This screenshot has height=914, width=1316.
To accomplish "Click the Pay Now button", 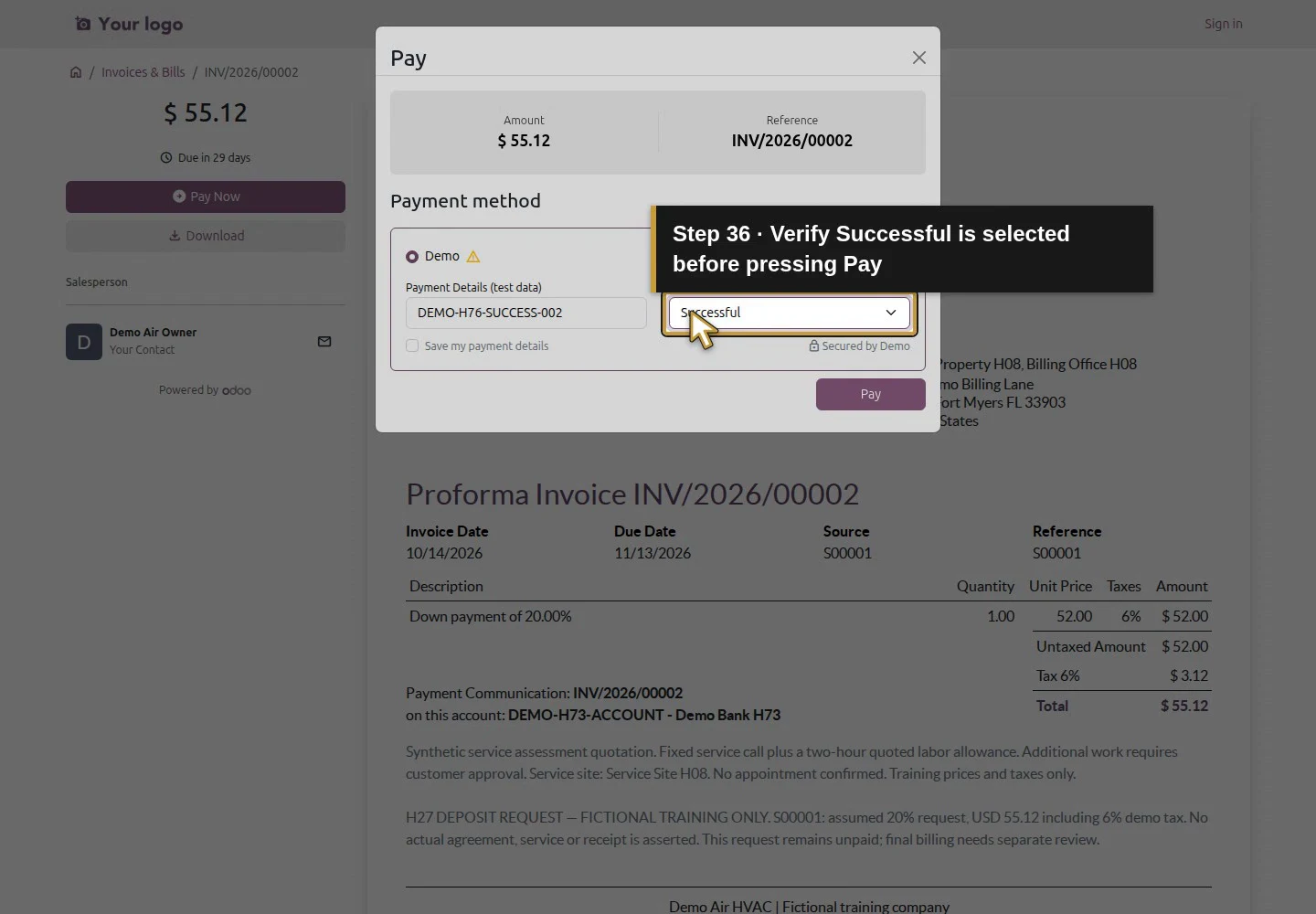I will (206, 197).
